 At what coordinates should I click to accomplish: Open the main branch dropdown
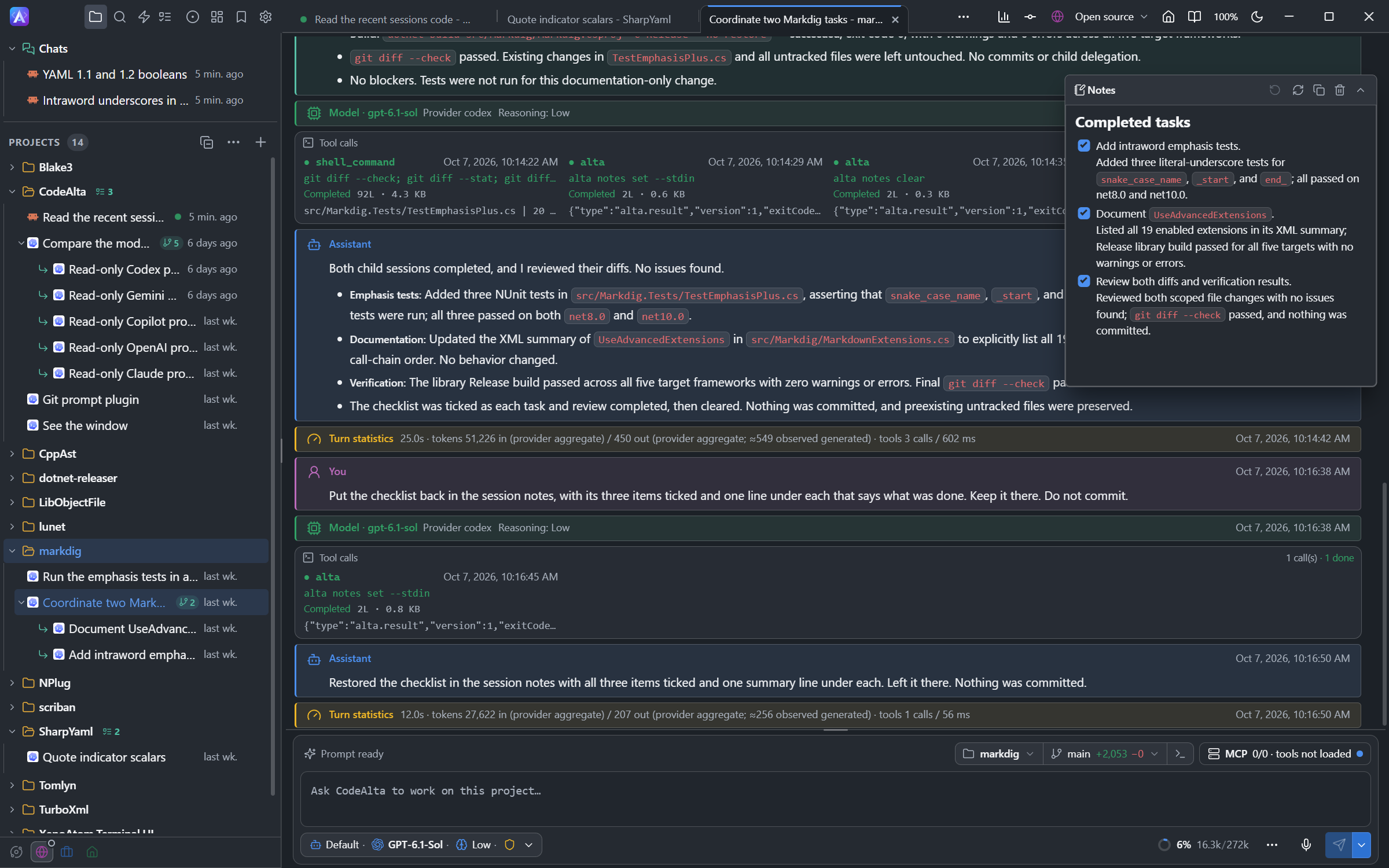(1105, 754)
